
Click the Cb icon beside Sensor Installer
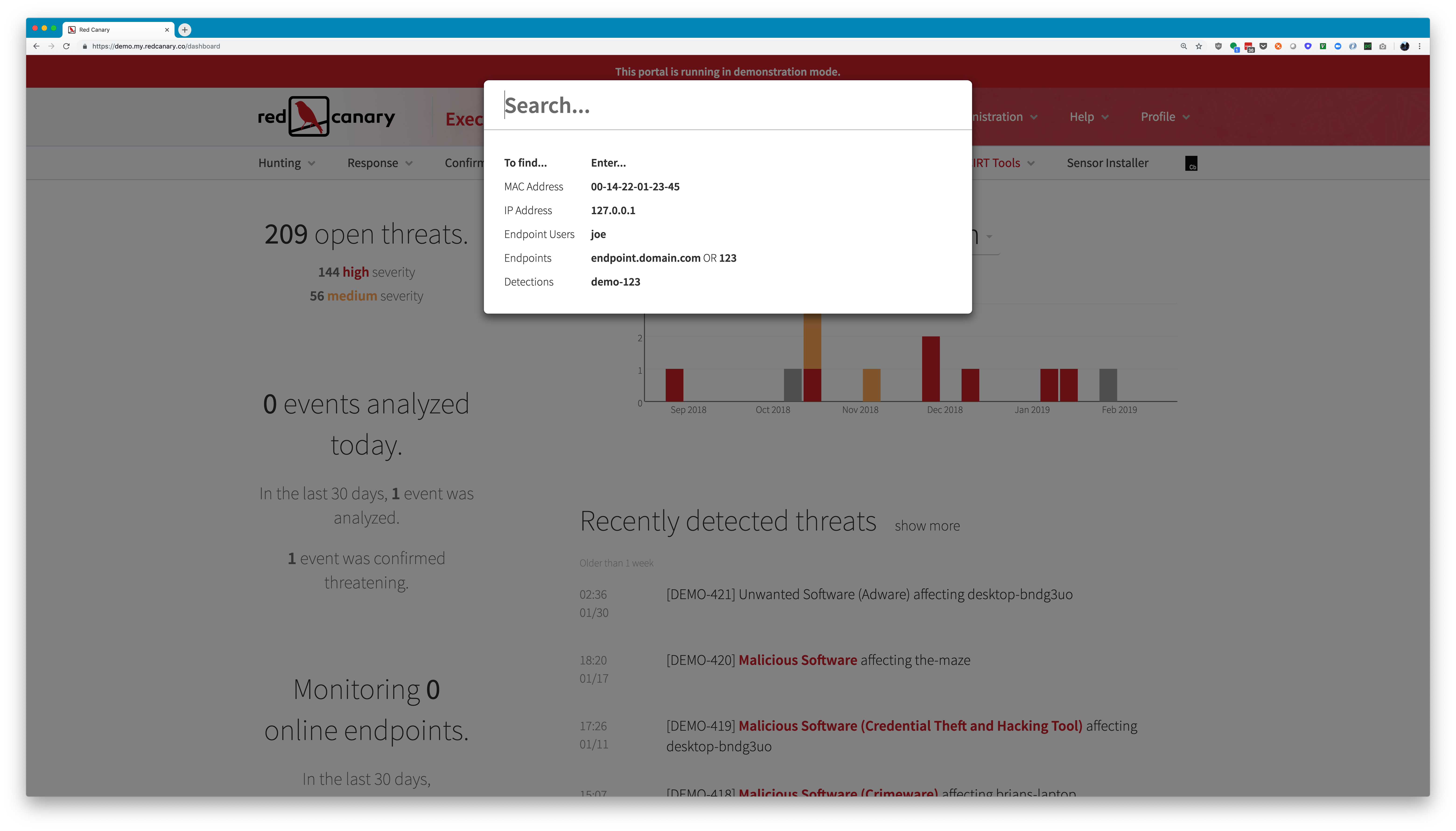(1191, 164)
